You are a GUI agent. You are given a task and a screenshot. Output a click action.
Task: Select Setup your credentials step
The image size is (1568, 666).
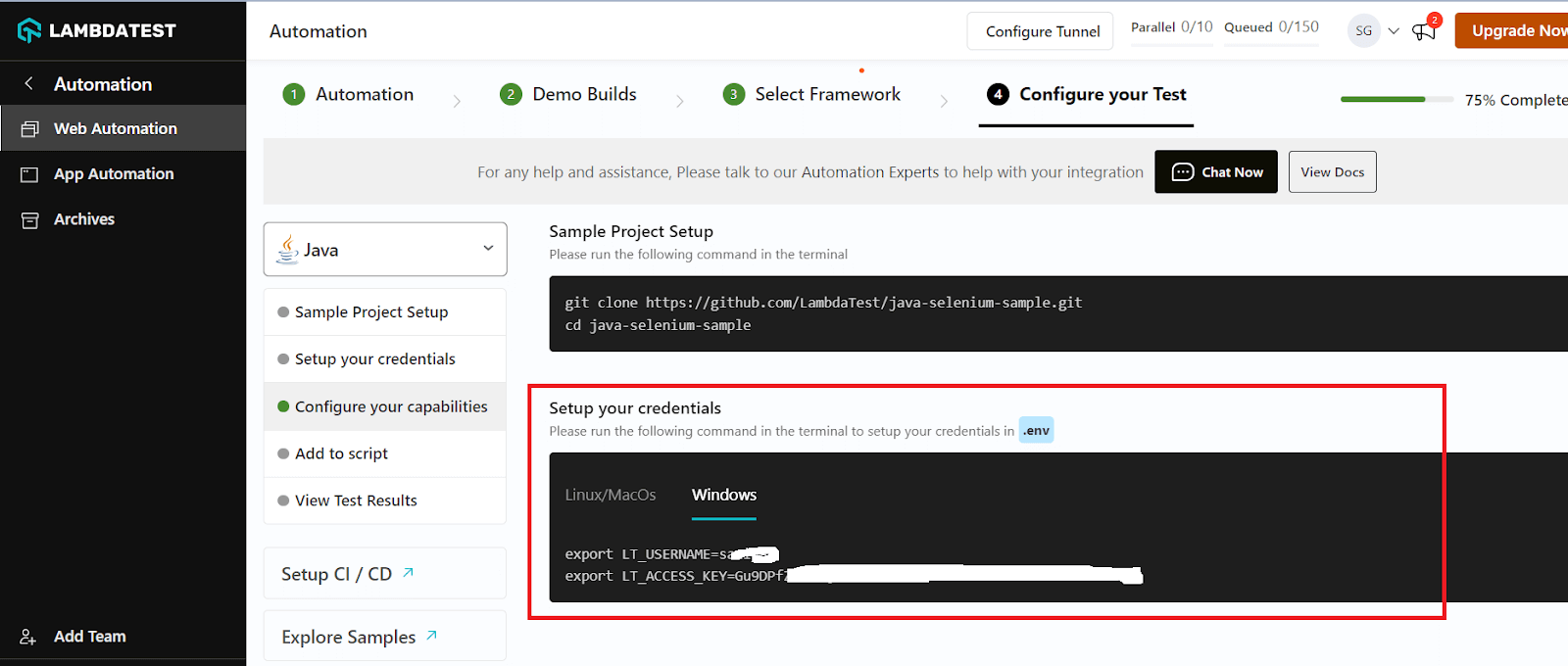(385, 359)
